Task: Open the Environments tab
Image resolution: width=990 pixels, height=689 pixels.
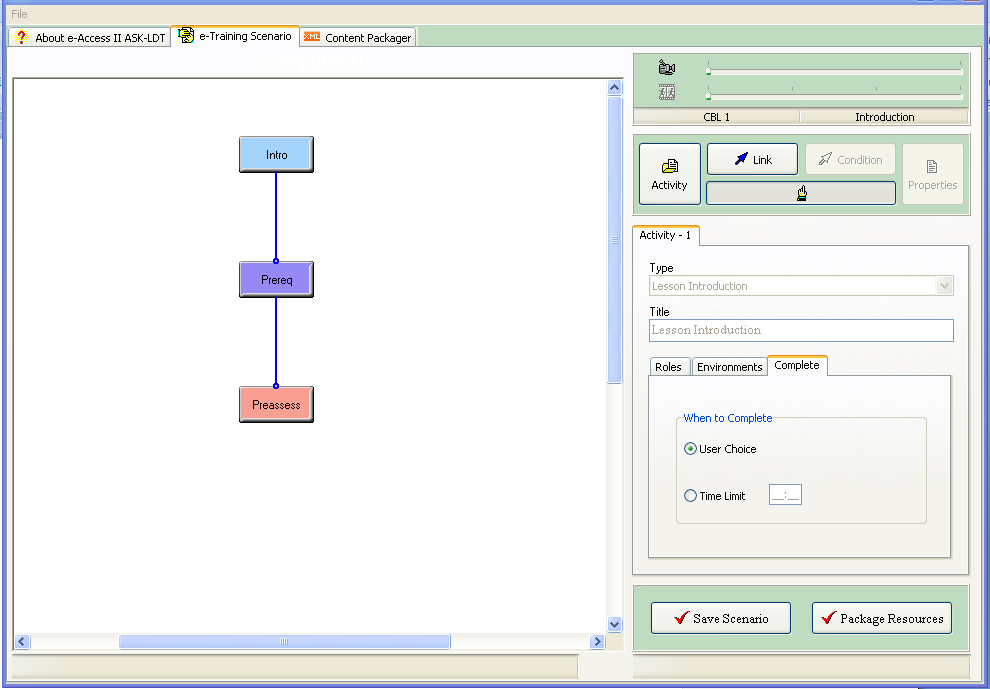Action: [x=729, y=367]
